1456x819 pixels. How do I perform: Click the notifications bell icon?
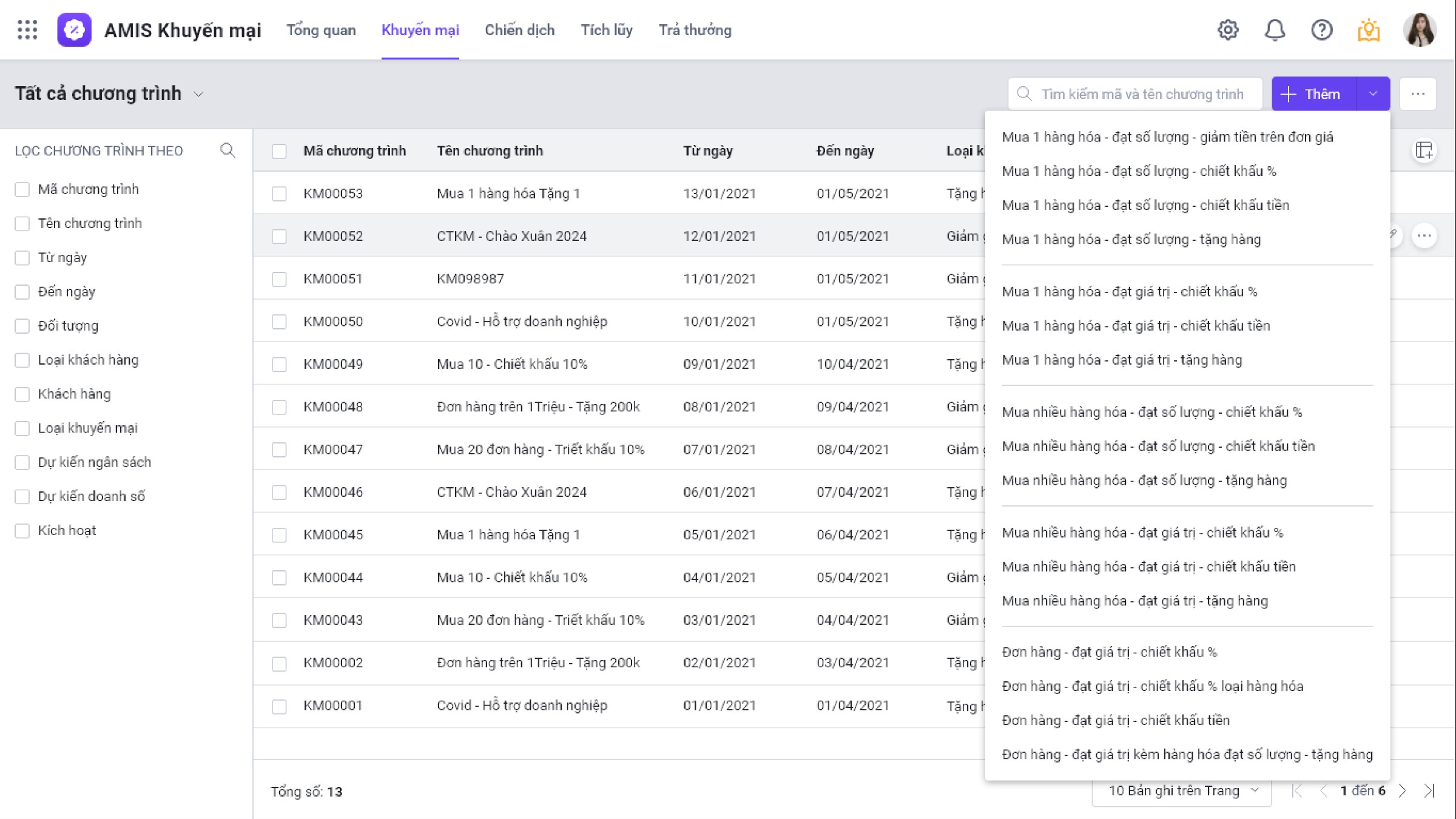point(1275,30)
